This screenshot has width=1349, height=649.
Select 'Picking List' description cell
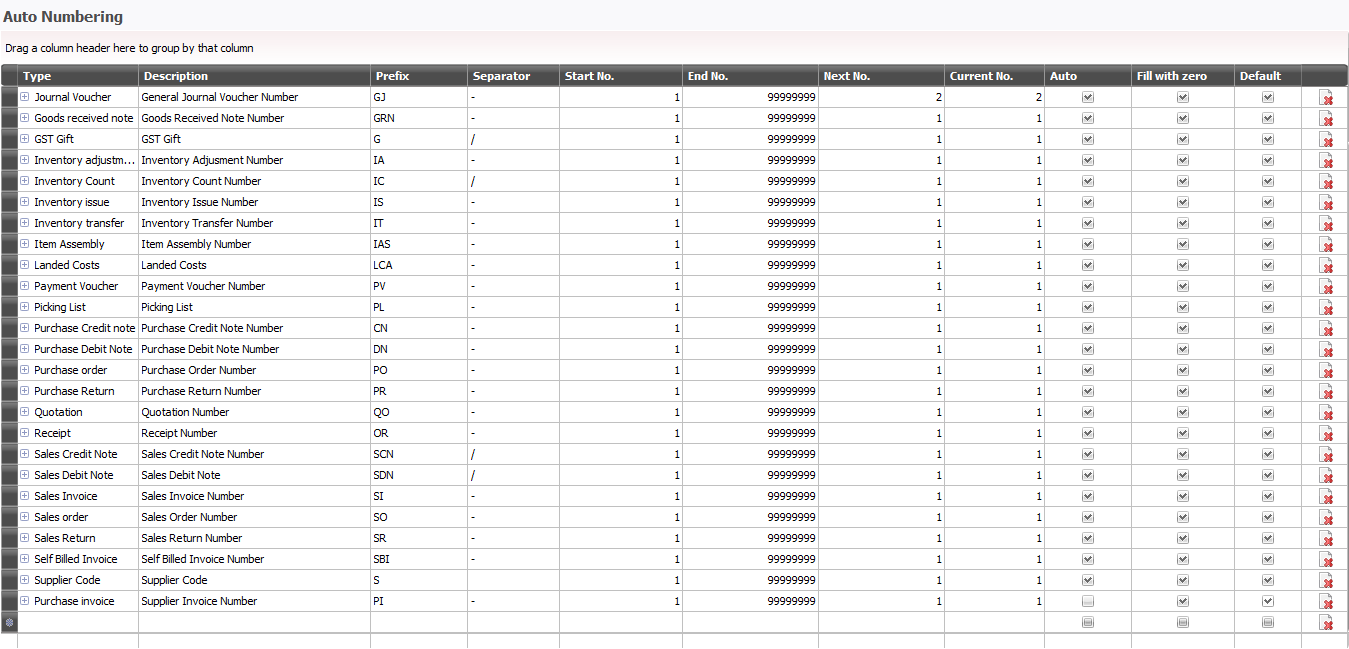pyautogui.click(x=254, y=307)
